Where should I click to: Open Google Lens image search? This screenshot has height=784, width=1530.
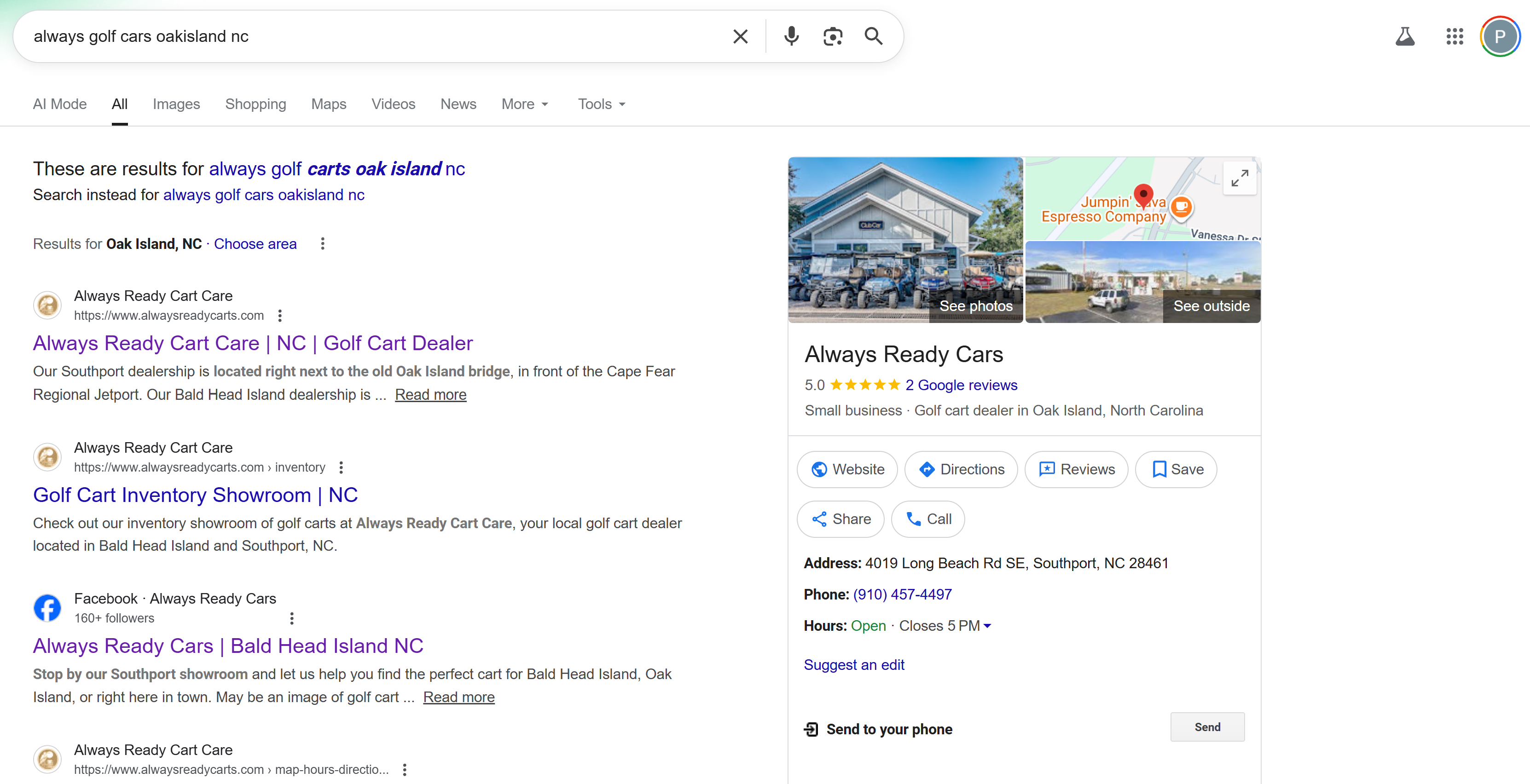pos(833,36)
